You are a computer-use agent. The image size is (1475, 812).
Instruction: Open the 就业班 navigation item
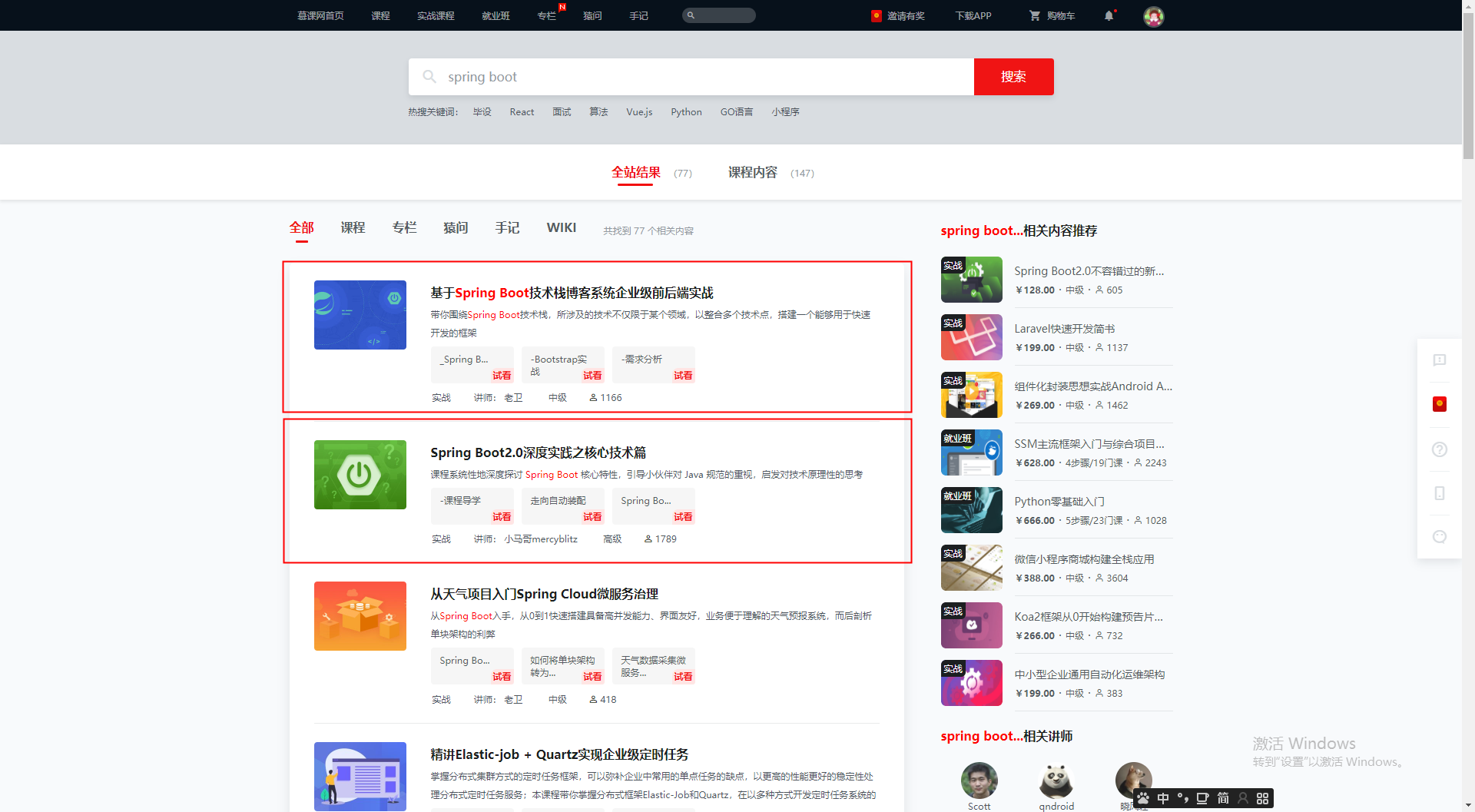coord(496,15)
